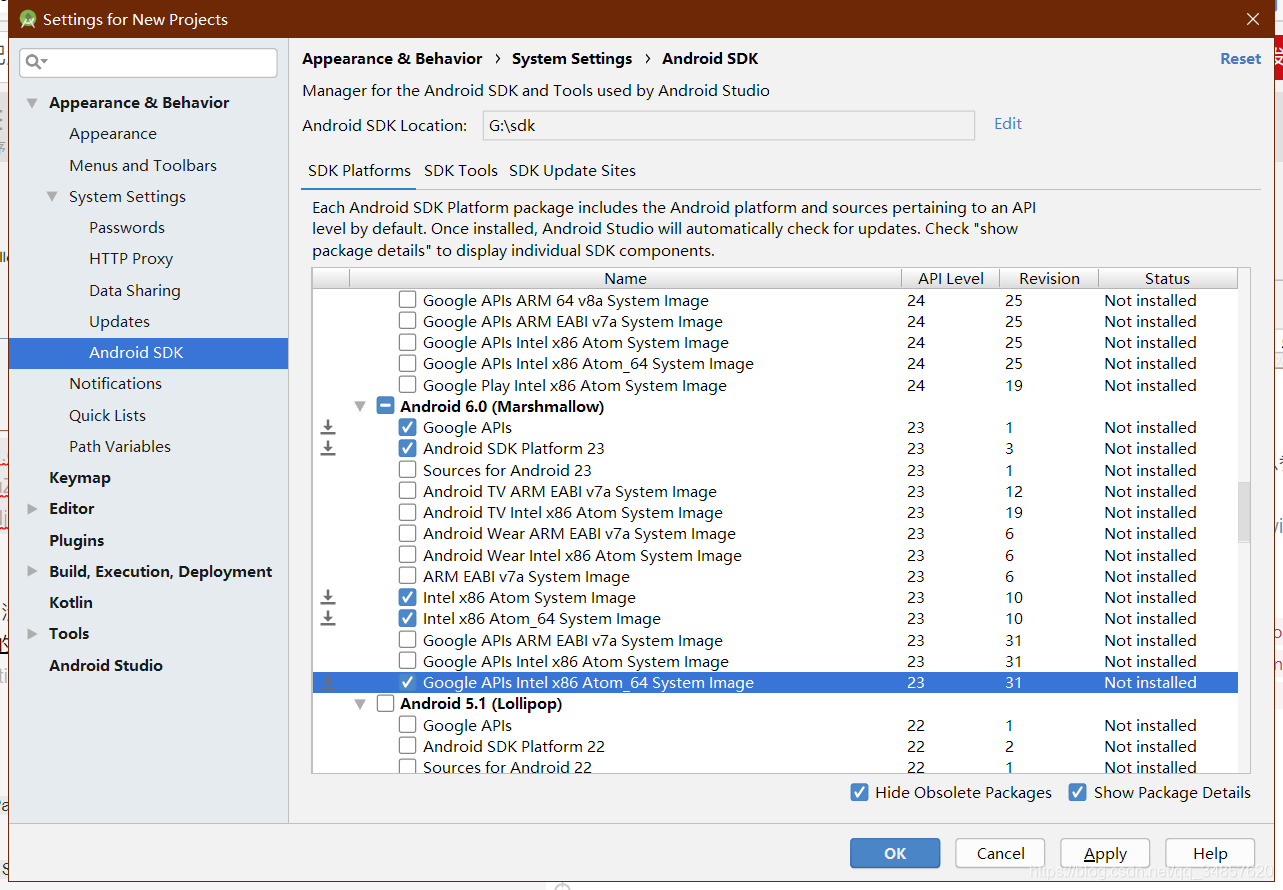Image resolution: width=1283 pixels, height=890 pixels.
Task: Click Android SDK Location path field
Action: click(x=728, y=125)
